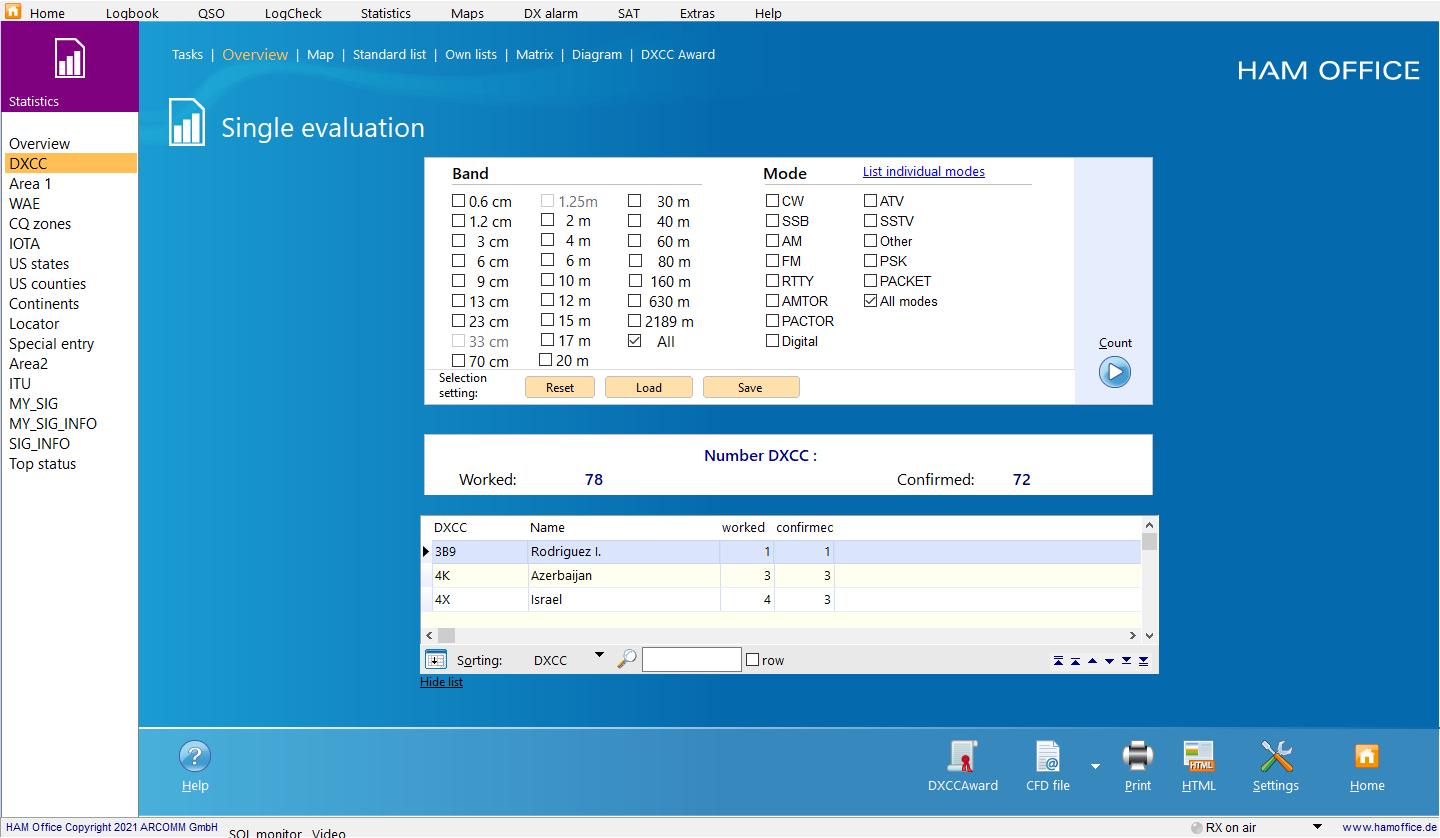Viewport: 1440px width, 838px height.
Task: Start counting with the Count play icon
Action: pyautogui.click(x=1114, y=372)
